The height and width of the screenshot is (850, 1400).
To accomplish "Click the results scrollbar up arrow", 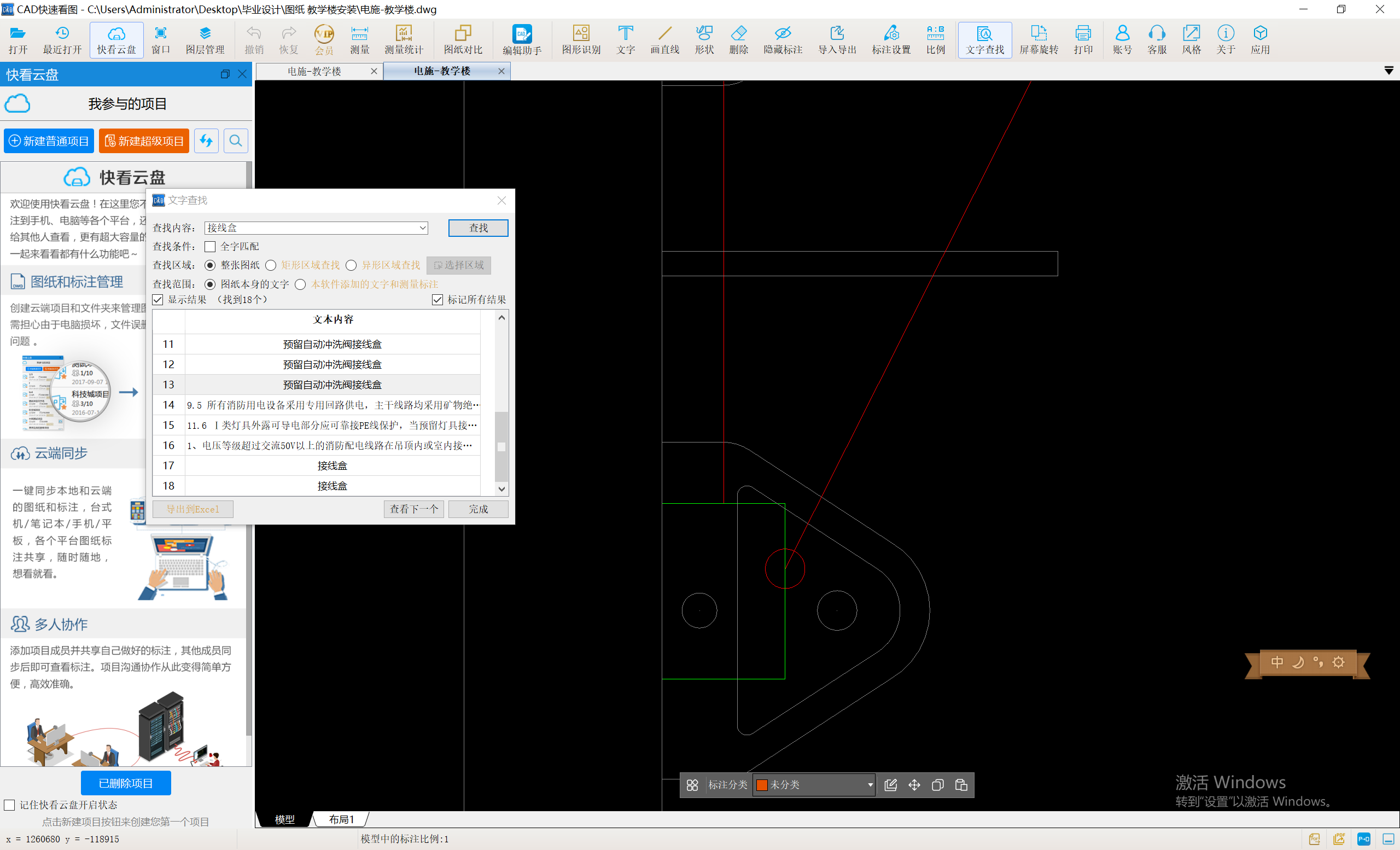I will (x=501, y=318).
